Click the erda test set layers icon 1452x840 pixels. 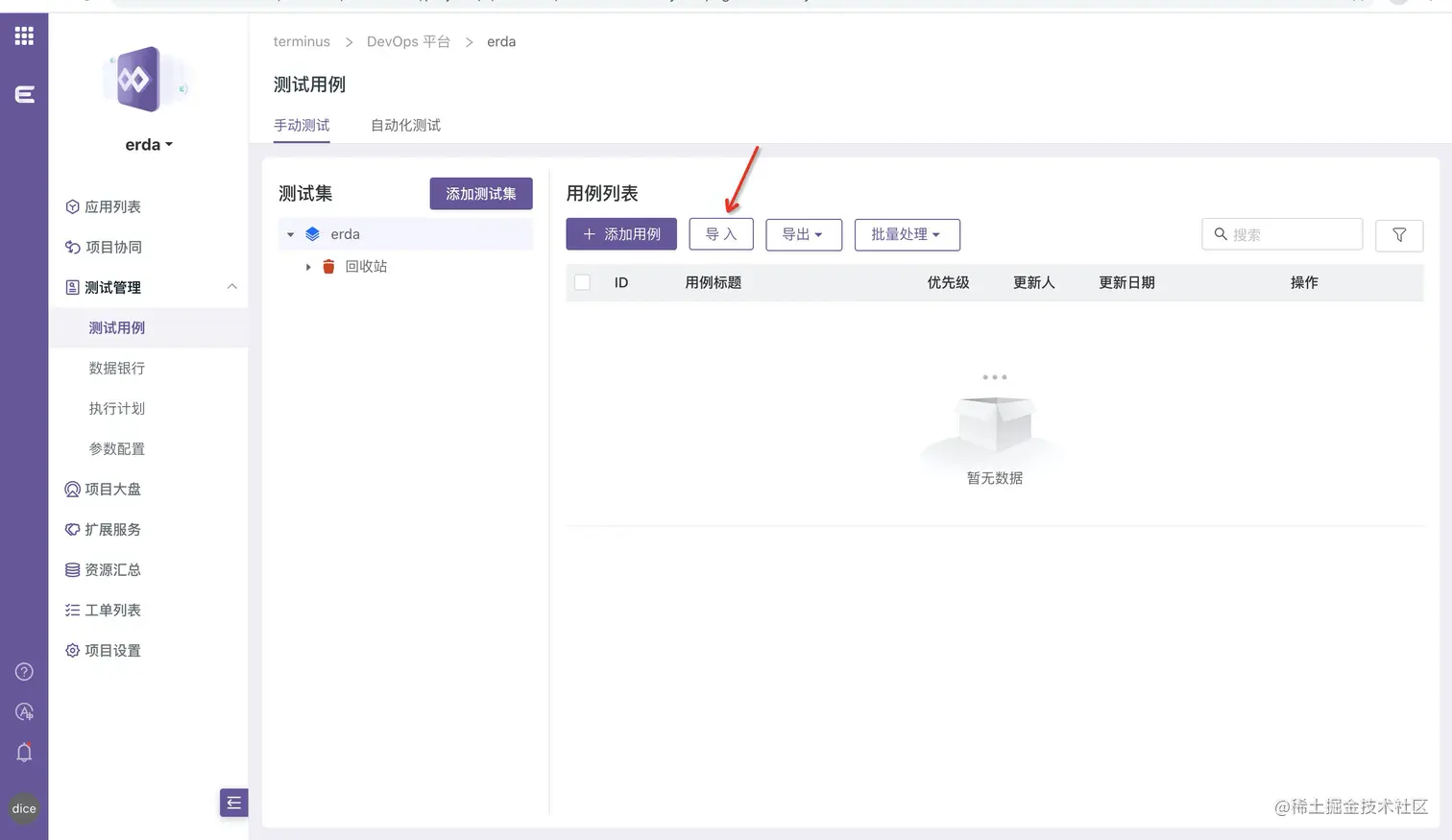click(312, 234)
